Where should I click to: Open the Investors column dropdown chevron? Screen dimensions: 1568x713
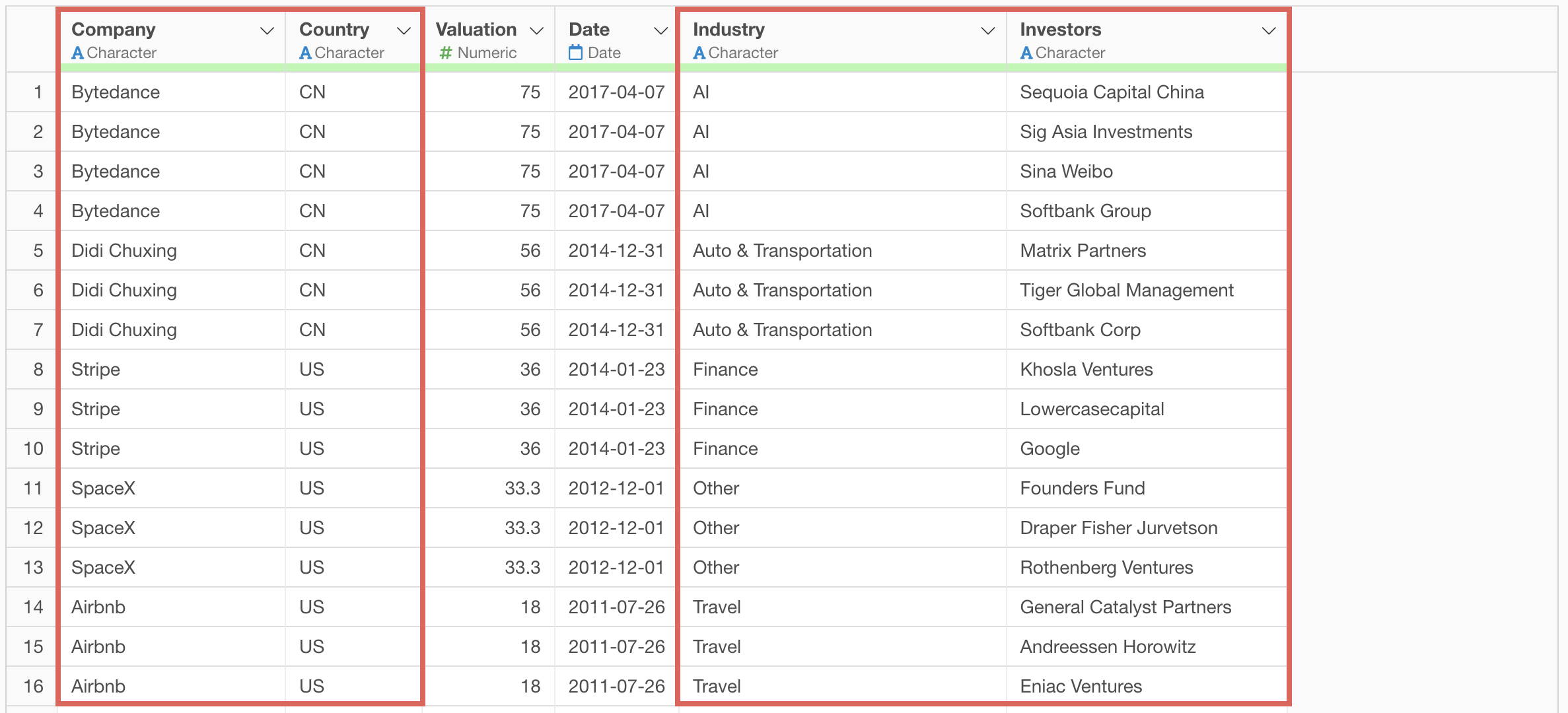pyautogui.click(x=1269, y=31)
